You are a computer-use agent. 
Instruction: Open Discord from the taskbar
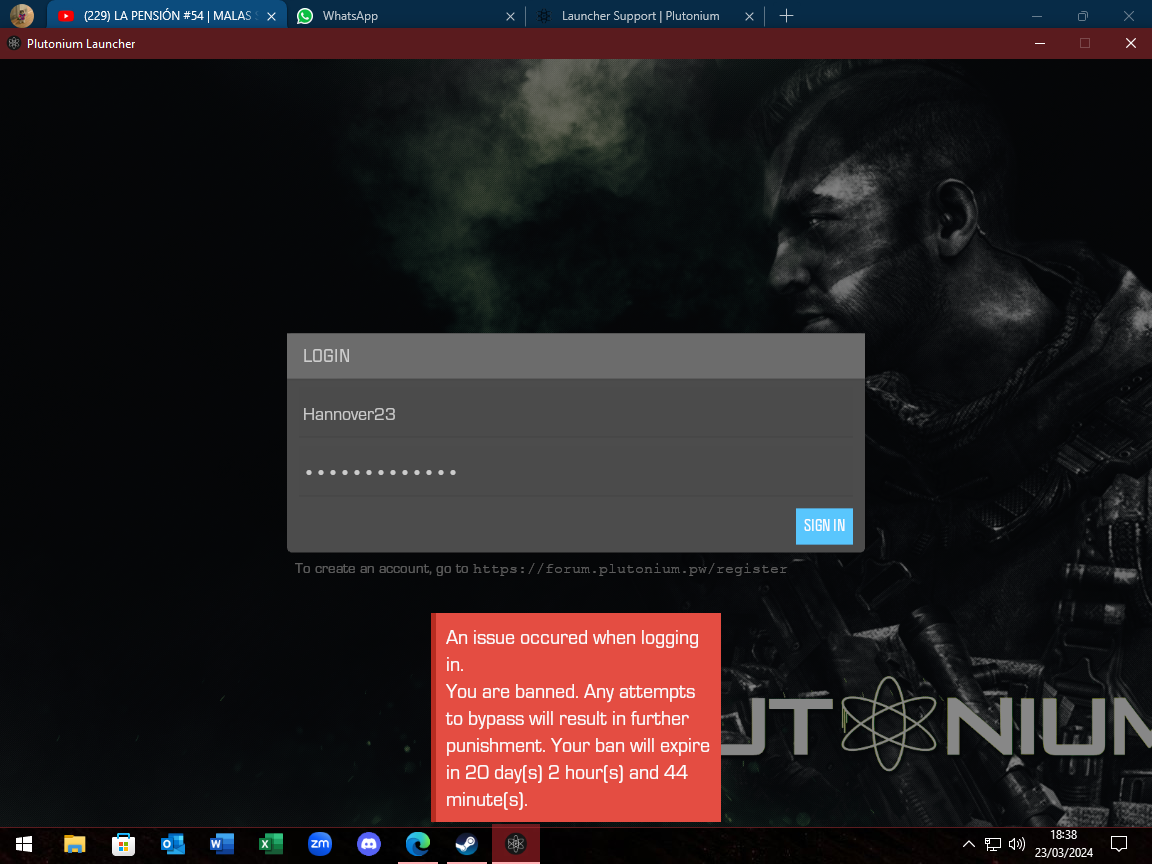tap(369, 844)
